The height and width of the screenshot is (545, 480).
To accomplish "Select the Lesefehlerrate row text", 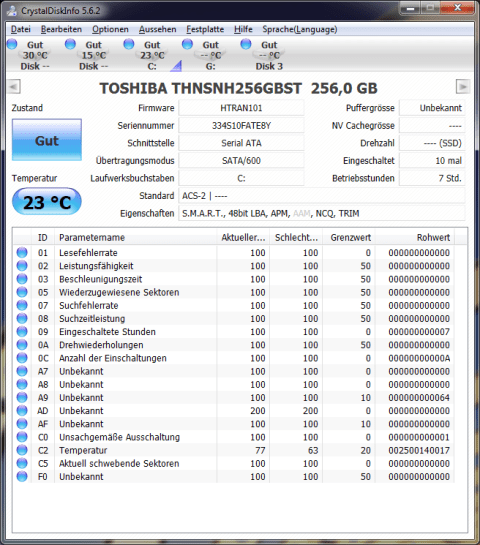I will pos(88,253).
